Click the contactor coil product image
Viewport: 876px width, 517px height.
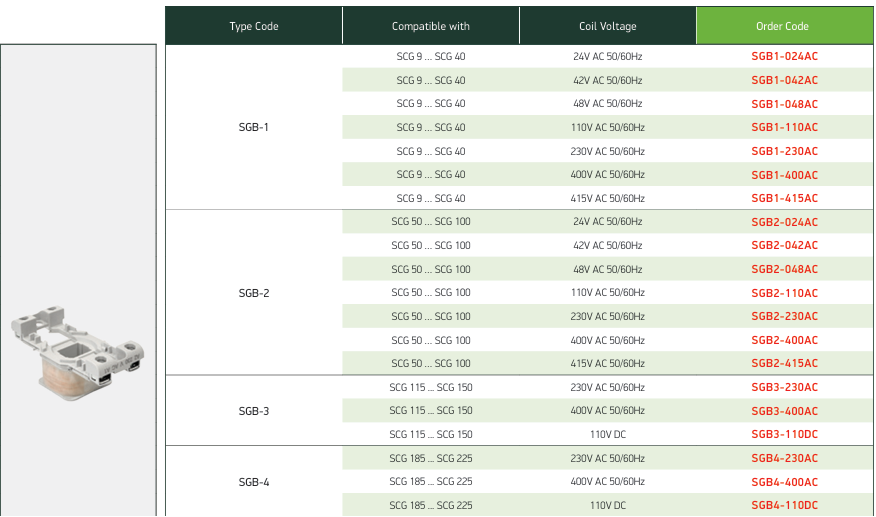pyautogui.click(x=78, y=353)
